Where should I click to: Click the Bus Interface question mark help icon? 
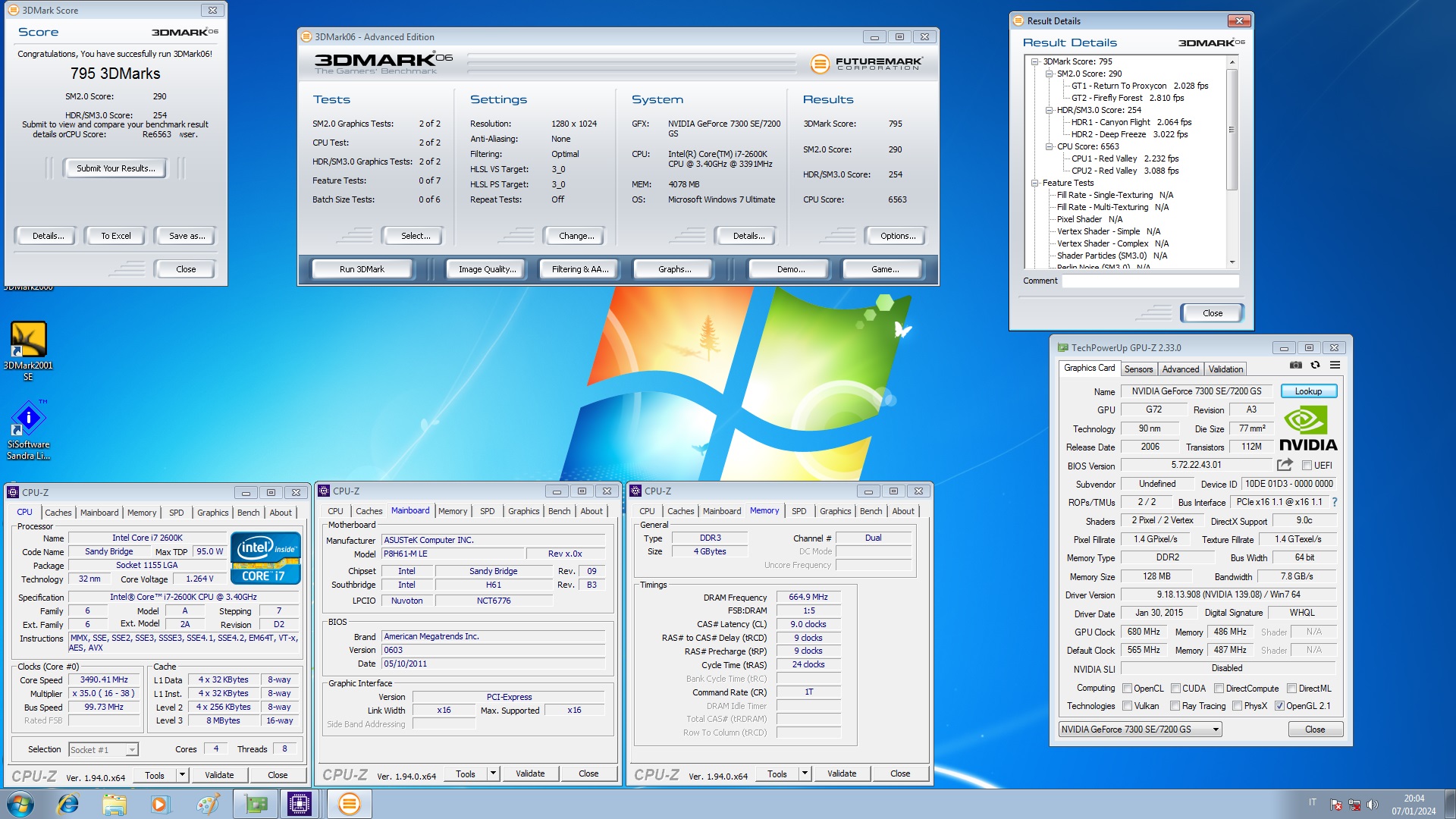click(1335, 502)
